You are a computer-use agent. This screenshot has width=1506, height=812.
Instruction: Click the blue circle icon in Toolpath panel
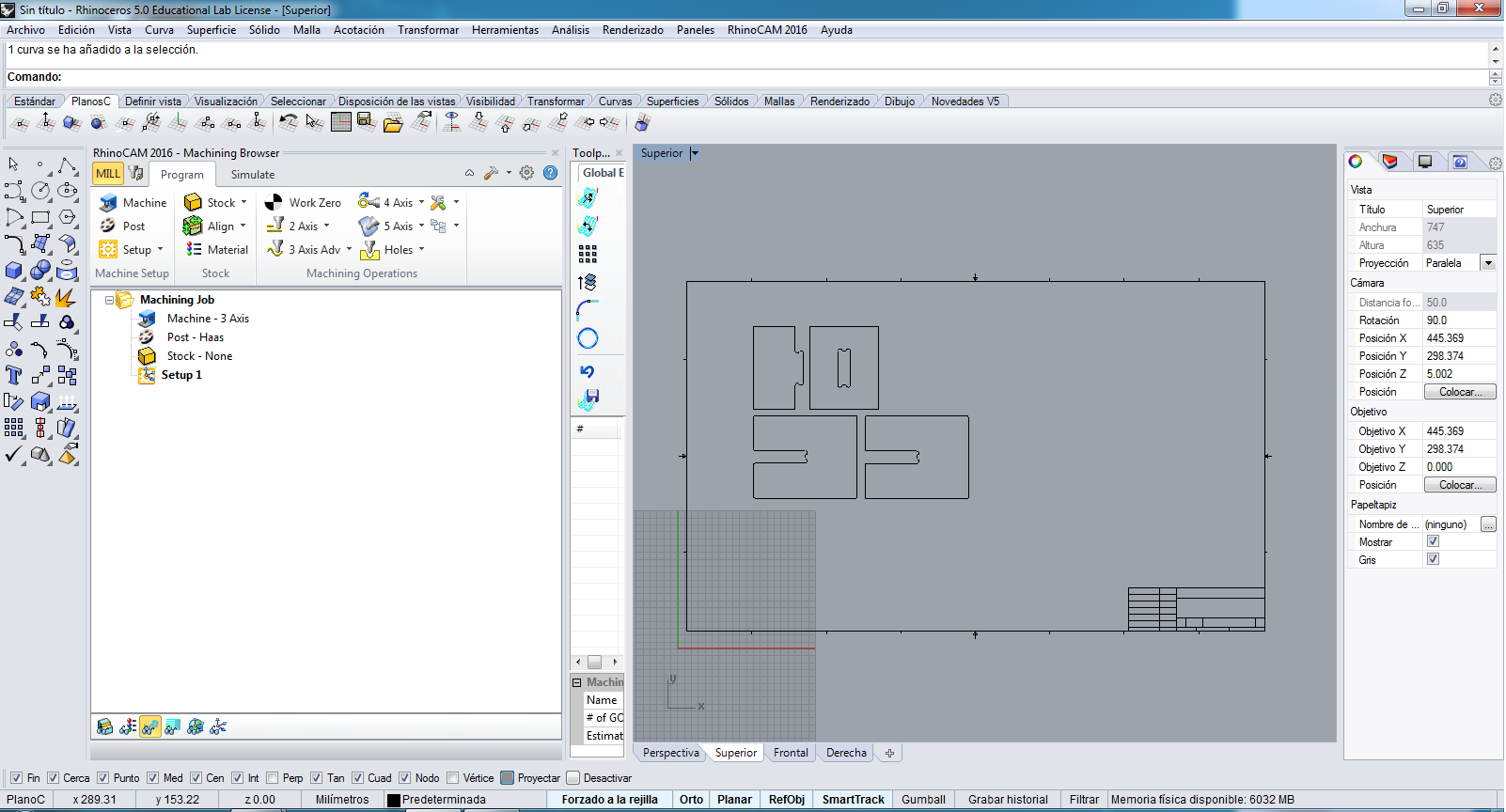click(x=588, y=338)
